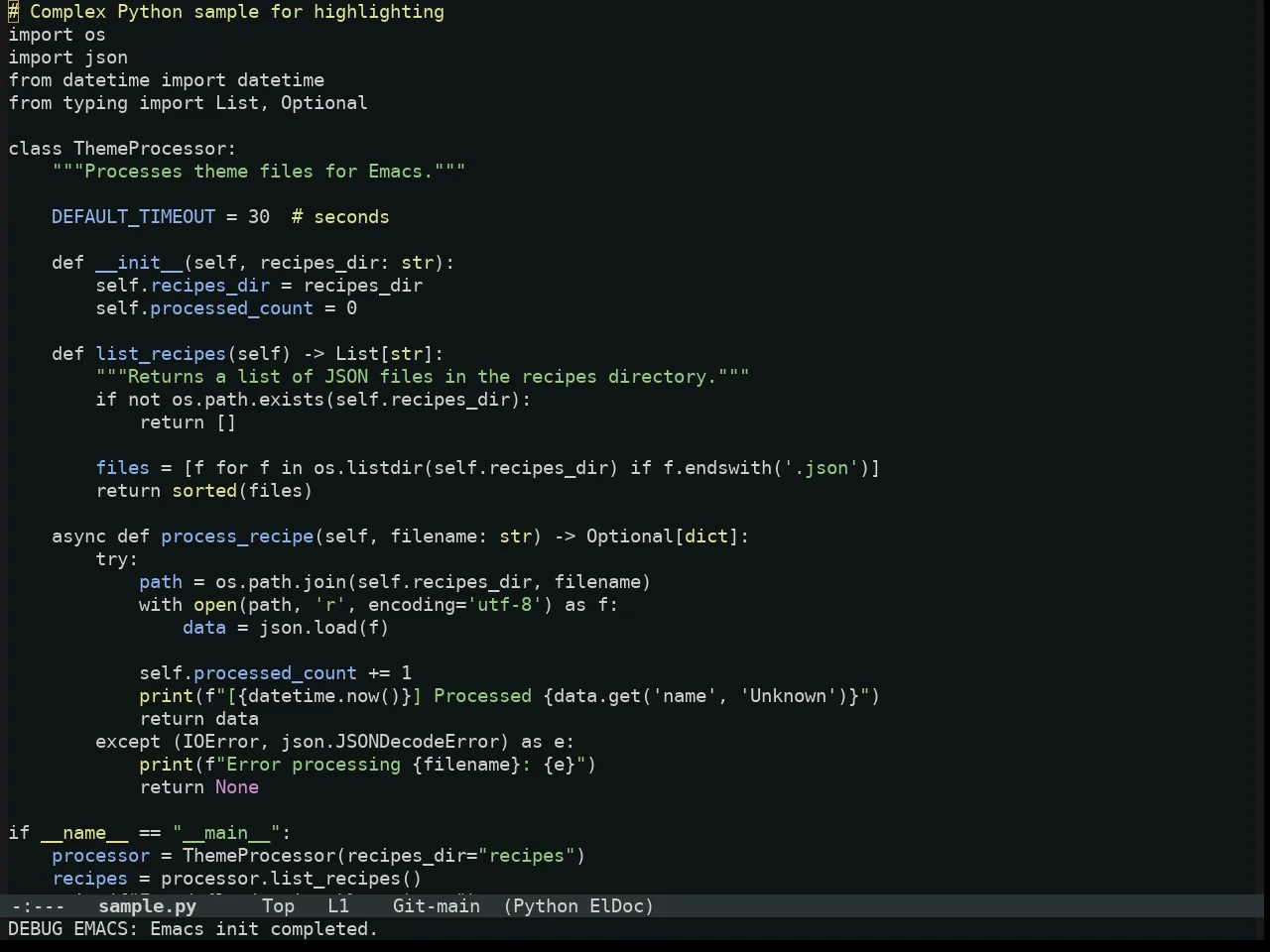Click the "recipes" string argument
This screenshot has width=1270, height=952.
tap(526, 856)
